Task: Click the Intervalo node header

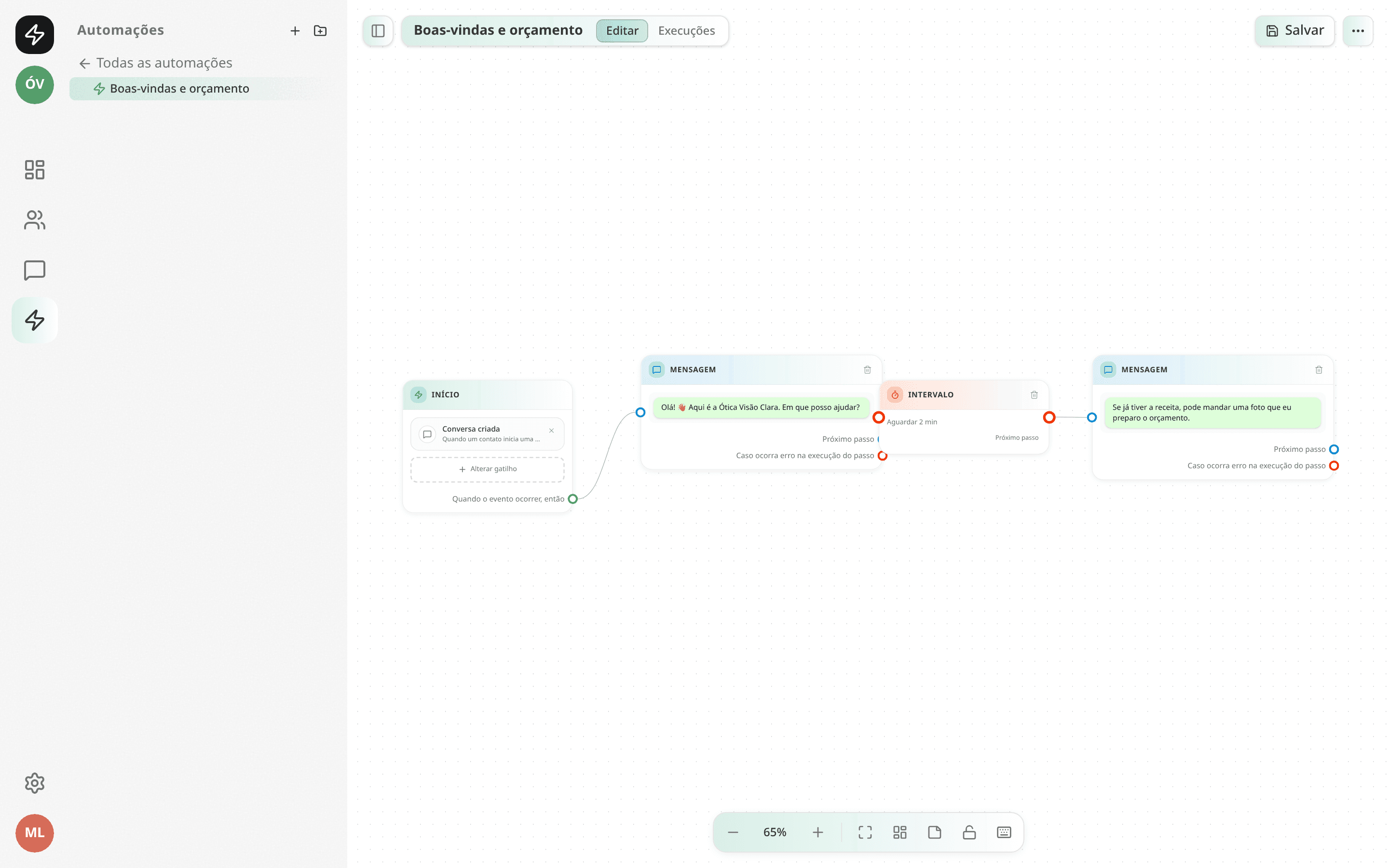Action: (964, 395)
